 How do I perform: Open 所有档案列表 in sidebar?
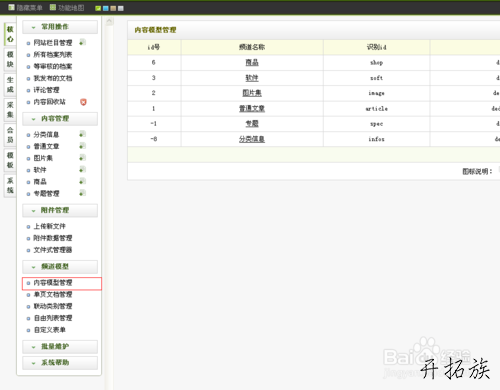click(x=53, y=55)
